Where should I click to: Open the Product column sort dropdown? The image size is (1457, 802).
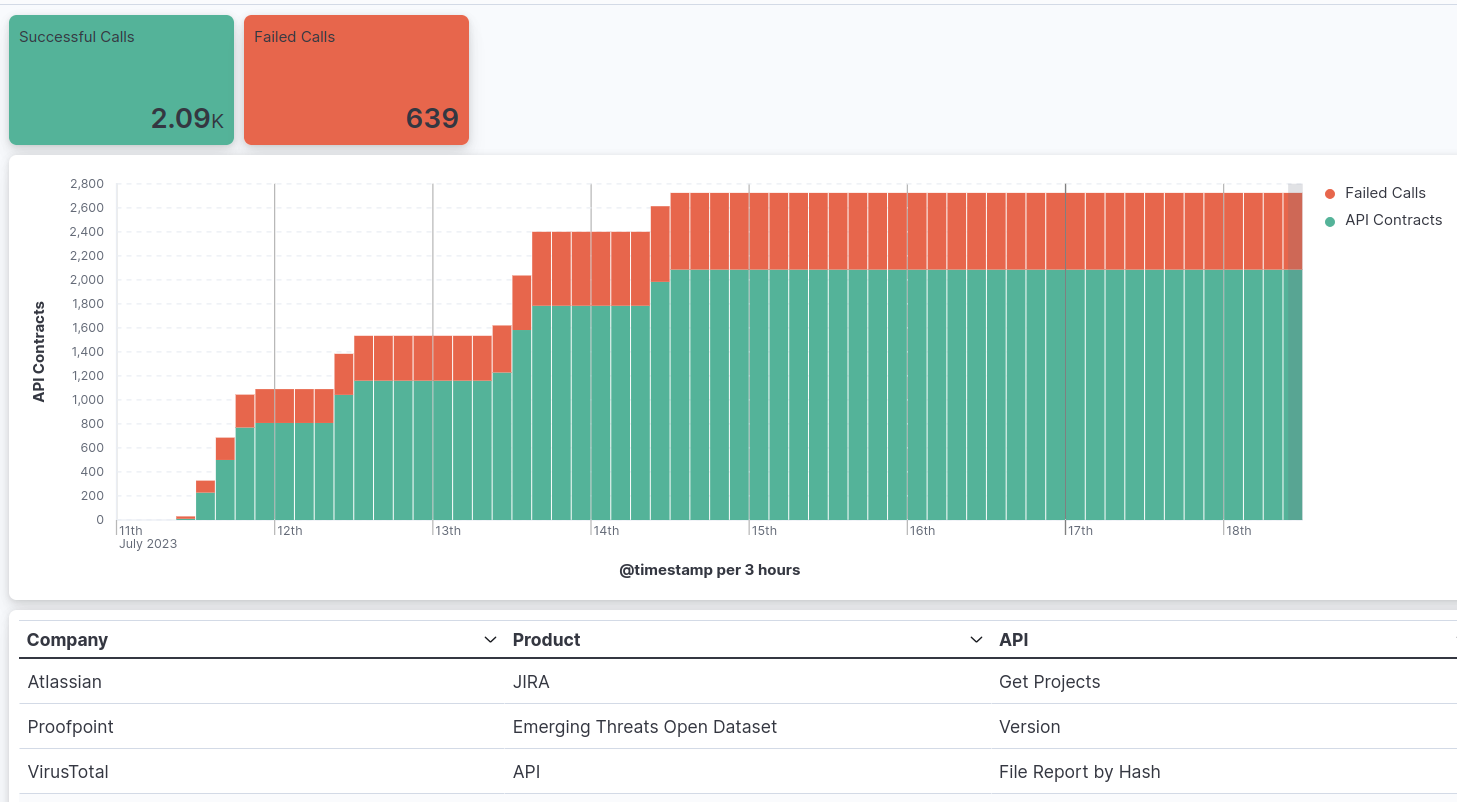pos(975,639)
